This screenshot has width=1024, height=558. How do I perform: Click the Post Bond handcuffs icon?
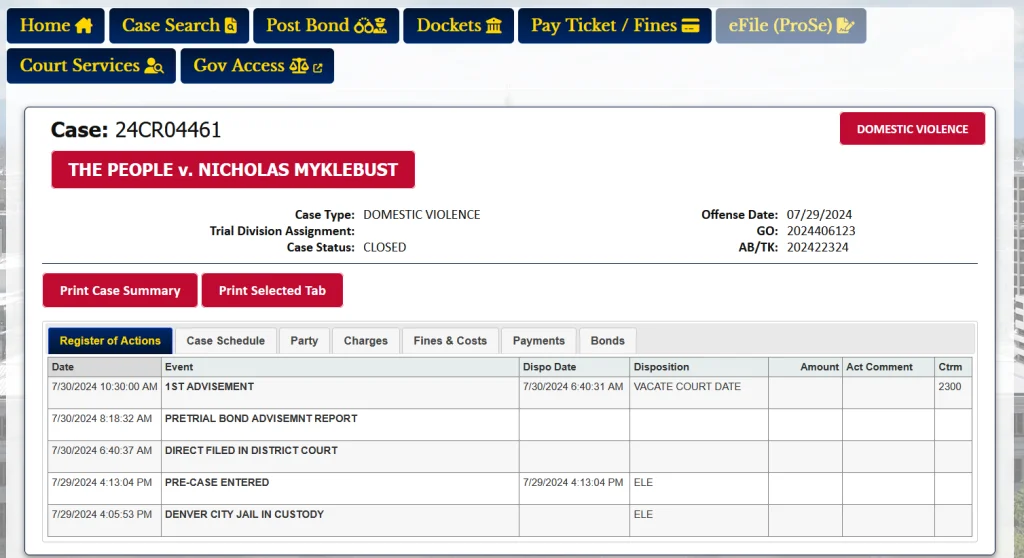tap(370, 26)
